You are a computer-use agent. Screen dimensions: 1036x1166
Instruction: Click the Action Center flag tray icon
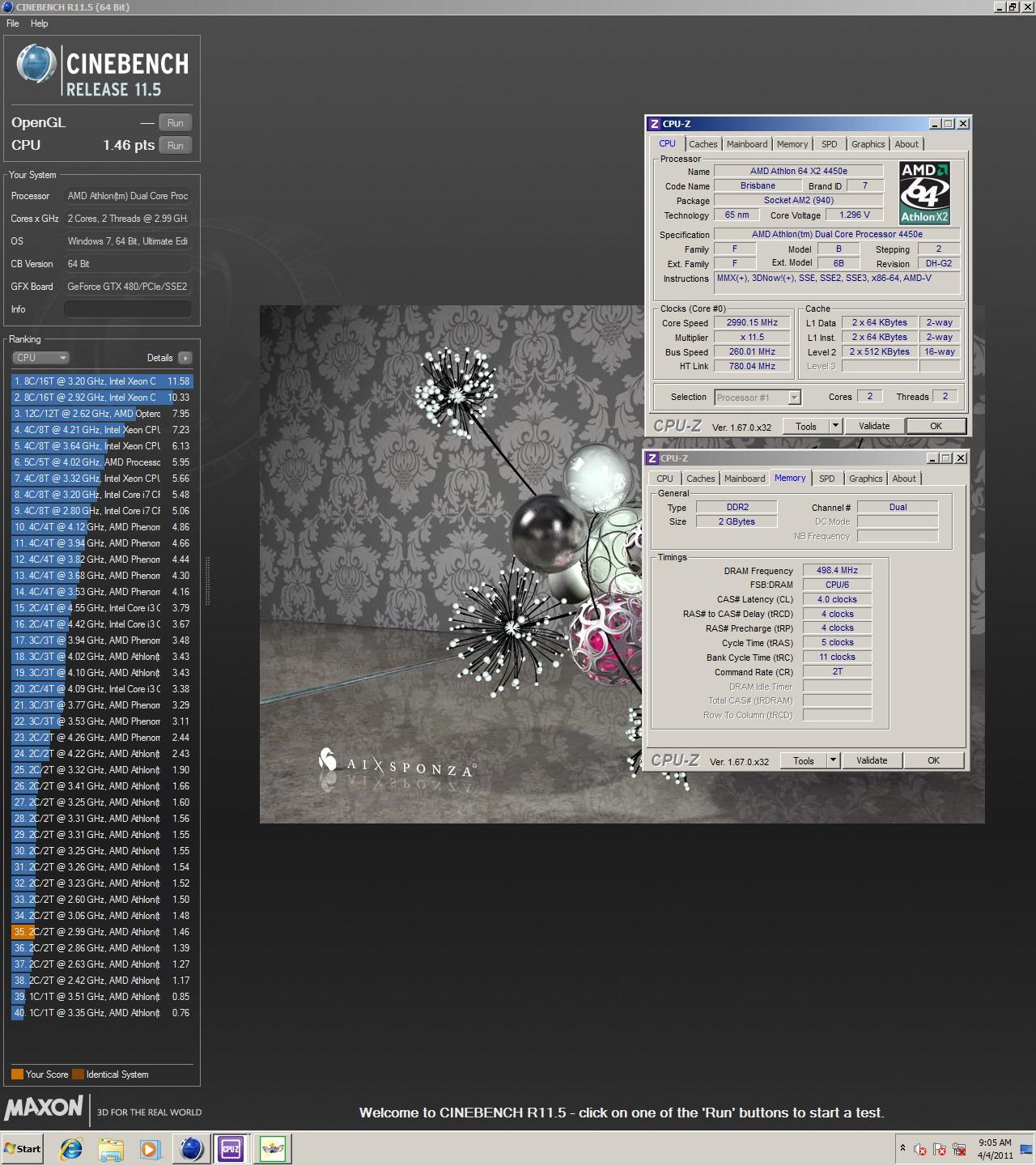coord(940,1149)
